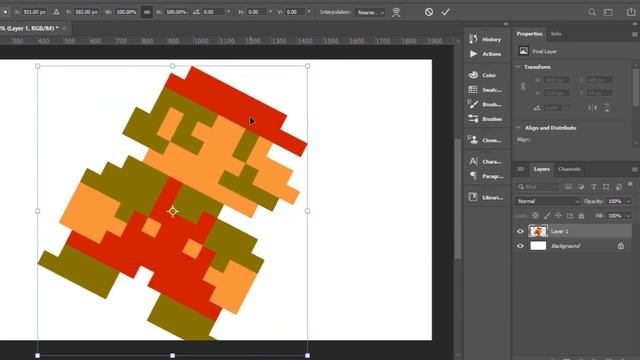Image resolution: width=640 pixels, height=360 pixels.
Task: Toggle the maintain aspect ratio link icon
Action: [x=147, y=12]
